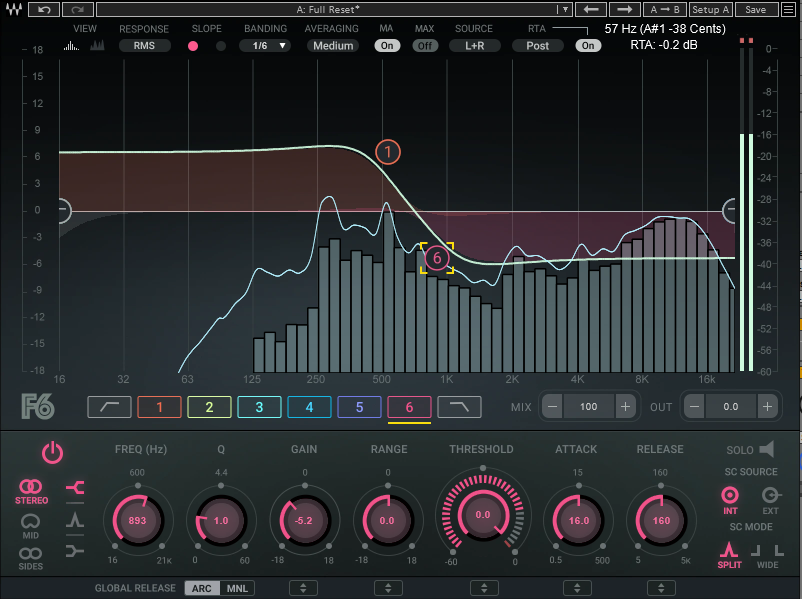802x599 pixels.
Task: Open the Banding 1/6 dropdown
Action: click(265, 46)
